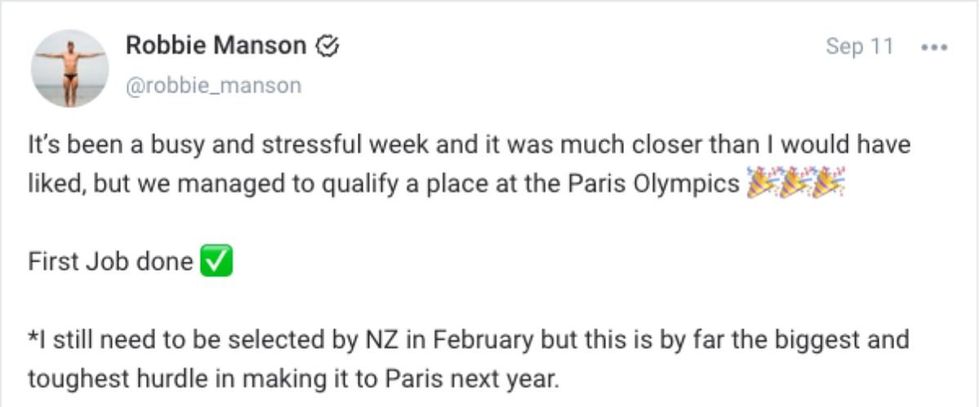Click the "First Job done" text
Viewport: 980px width, 407px height.
click(x=110, y=262)
